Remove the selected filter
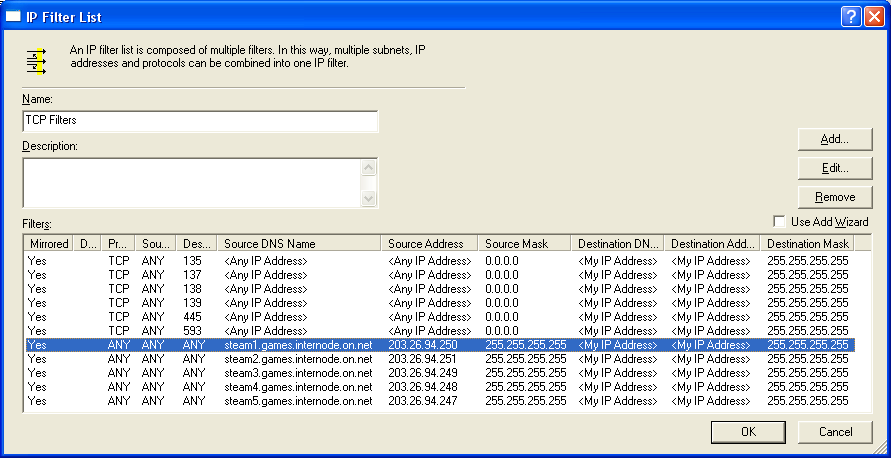Image resolution: width=891 pixels, height=458 pixels. pos(835,197)
